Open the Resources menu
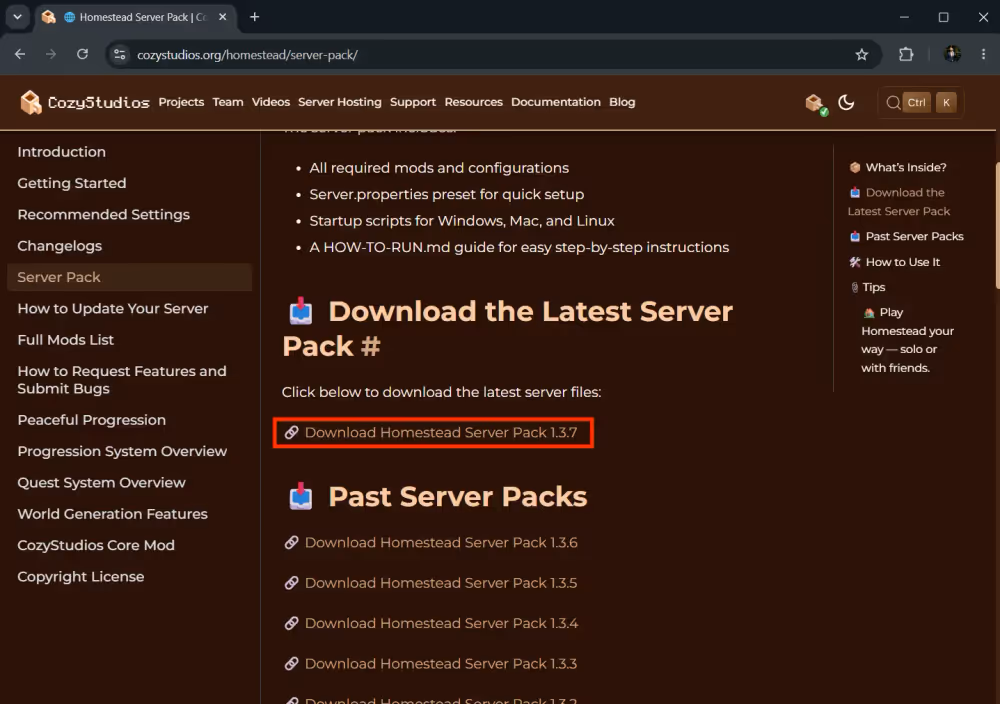This screenshot has width=1000, height=704. click(473, 102)
